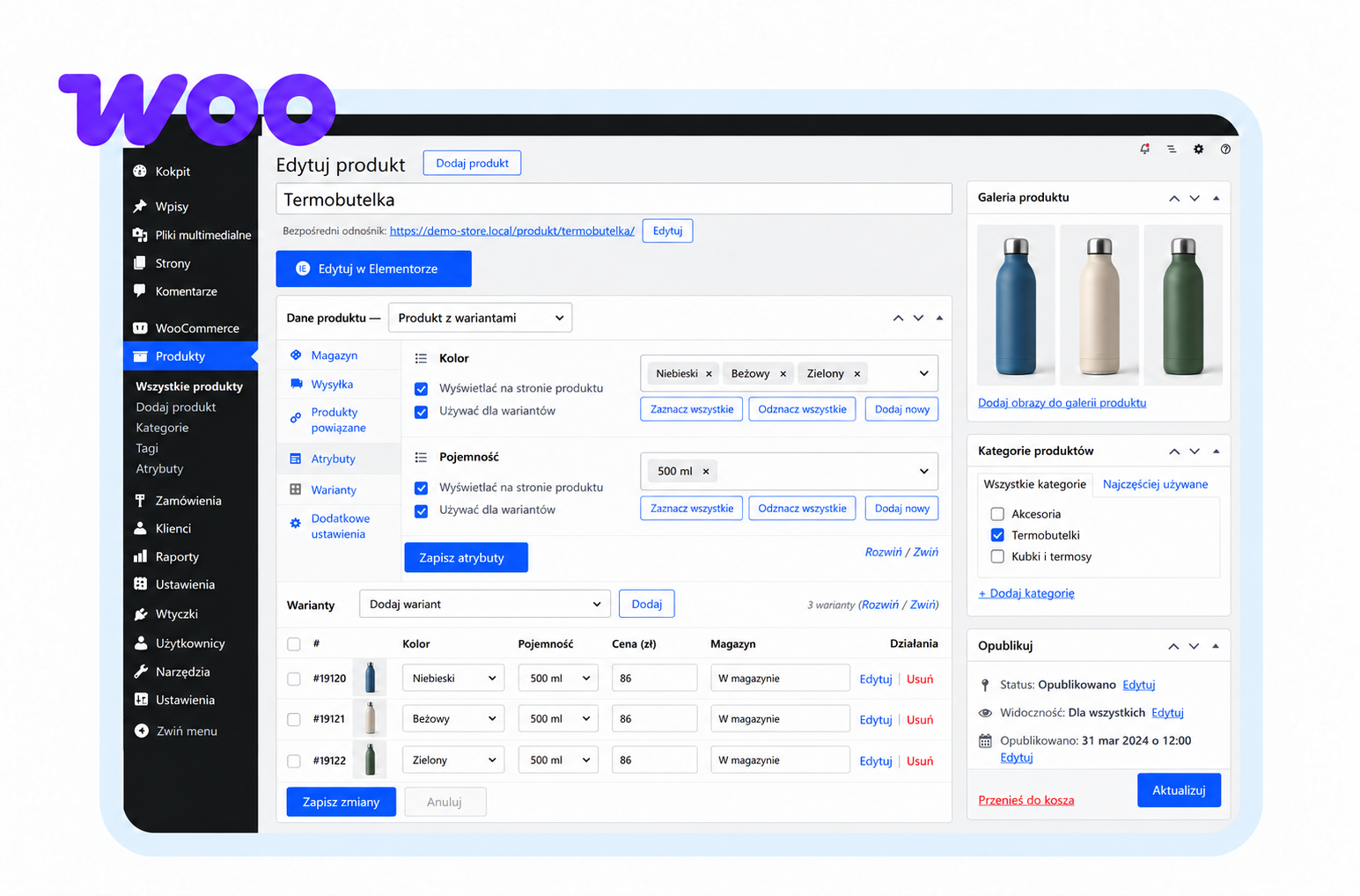This screenshot has width=1360, height=896.
Task: Click the 'Przenieś do kosza' link
Action: (1026, 800)
